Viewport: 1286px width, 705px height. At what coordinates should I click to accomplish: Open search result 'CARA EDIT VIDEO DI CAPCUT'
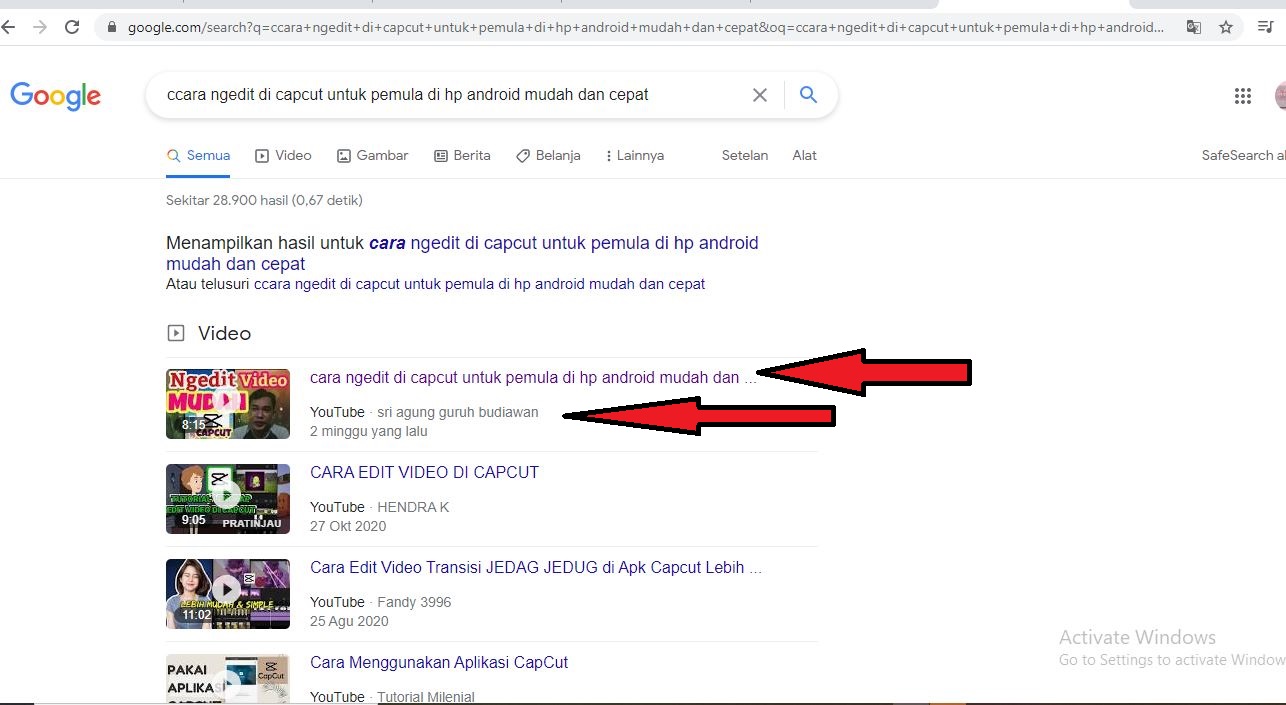pyautogui.click(x=424, y=472)
